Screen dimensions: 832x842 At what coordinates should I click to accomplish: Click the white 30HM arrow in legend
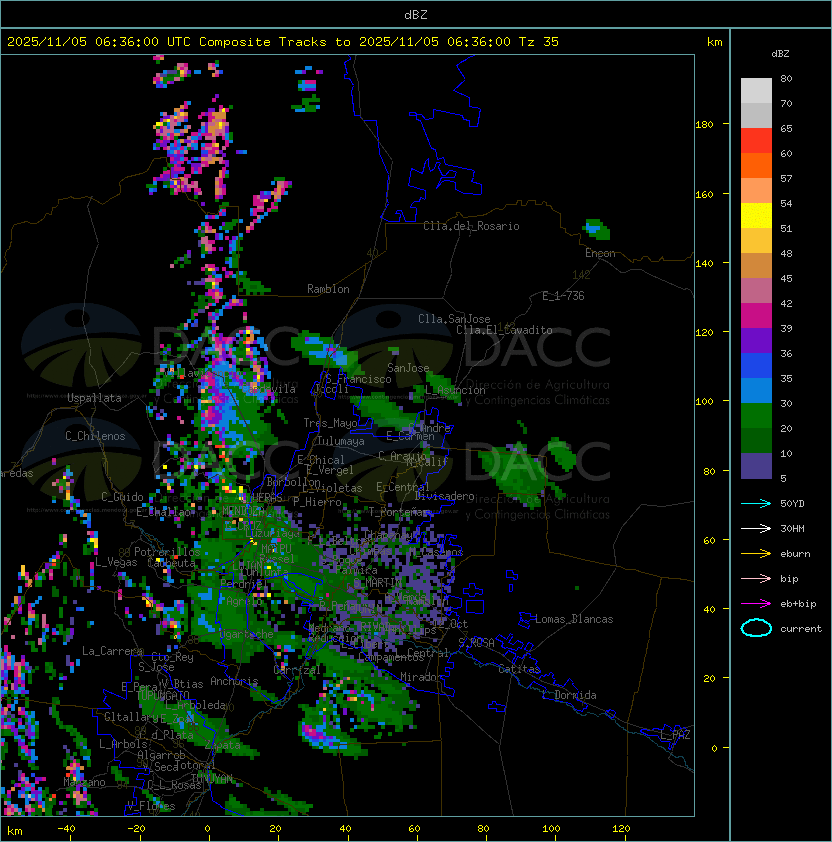point(756,528)
